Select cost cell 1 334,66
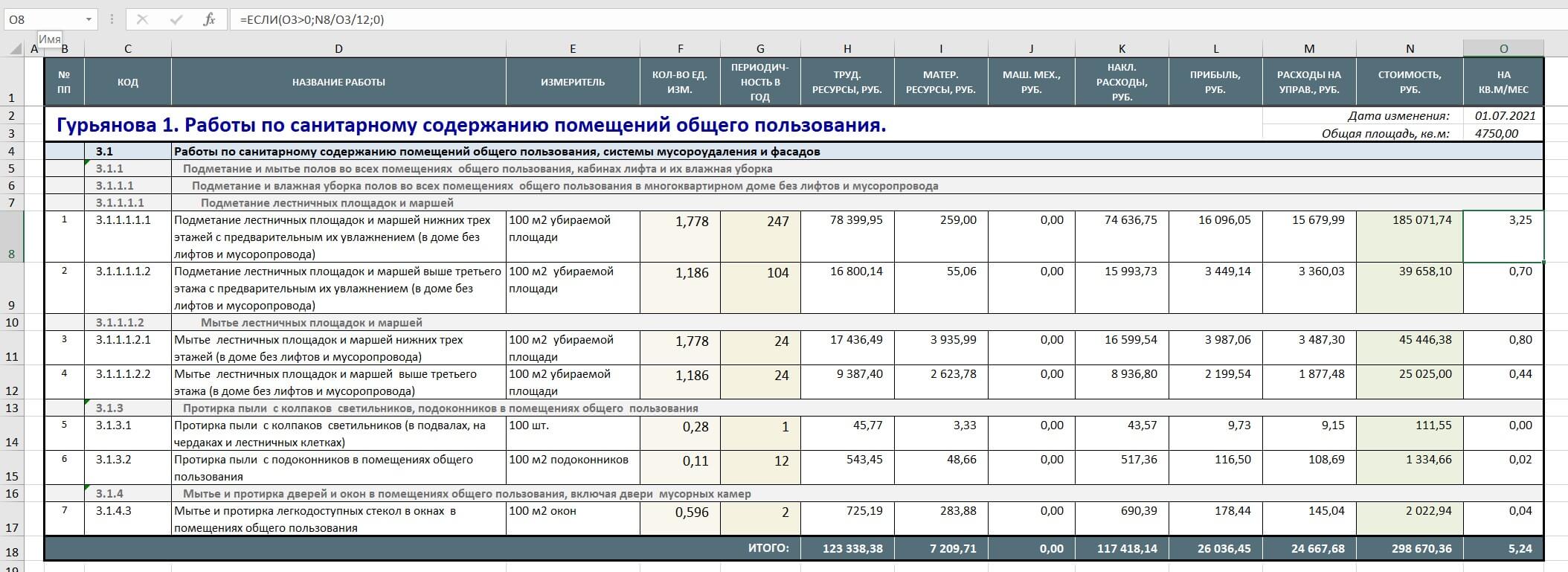This screenshot has height=572, width=1568. [1410, 468]
